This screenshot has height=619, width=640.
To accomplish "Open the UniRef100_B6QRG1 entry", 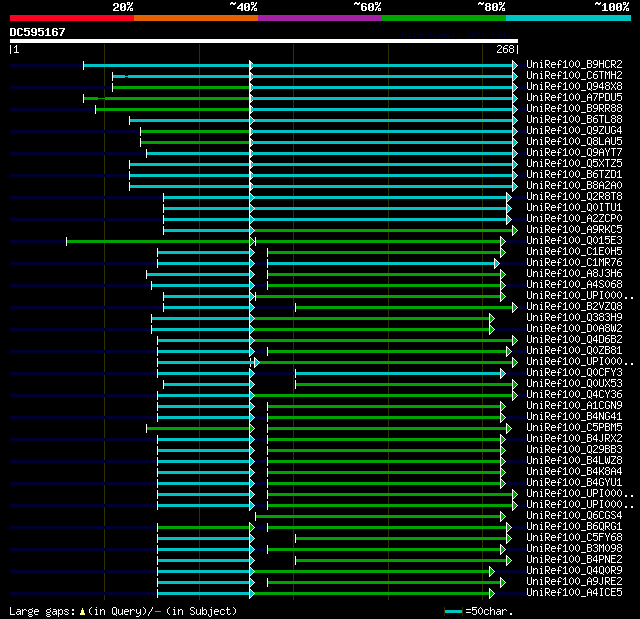I will (574, 527).
